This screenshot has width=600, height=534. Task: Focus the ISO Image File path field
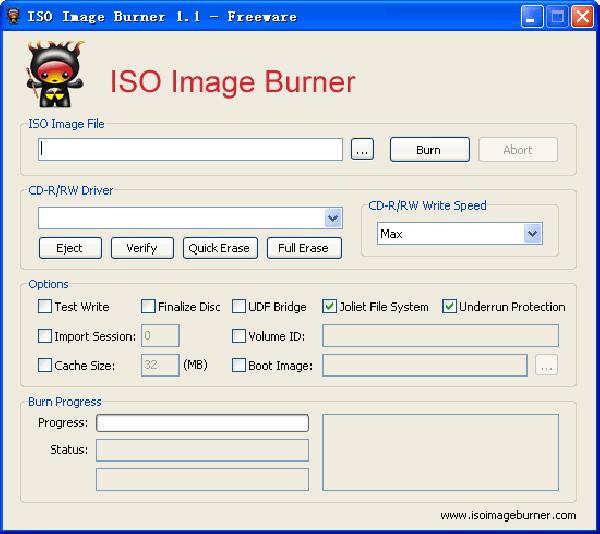(190, 150)
